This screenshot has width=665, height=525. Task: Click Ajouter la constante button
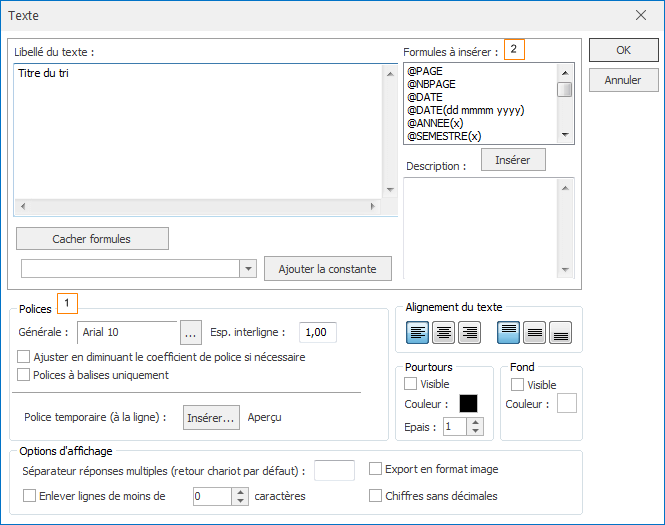tap(327, 268)
